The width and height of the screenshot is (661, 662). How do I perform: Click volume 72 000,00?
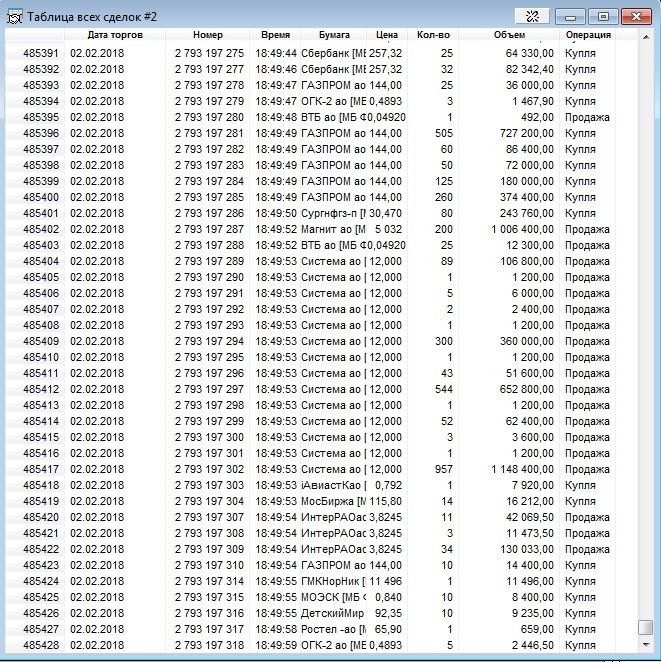[x=529, y=166]
